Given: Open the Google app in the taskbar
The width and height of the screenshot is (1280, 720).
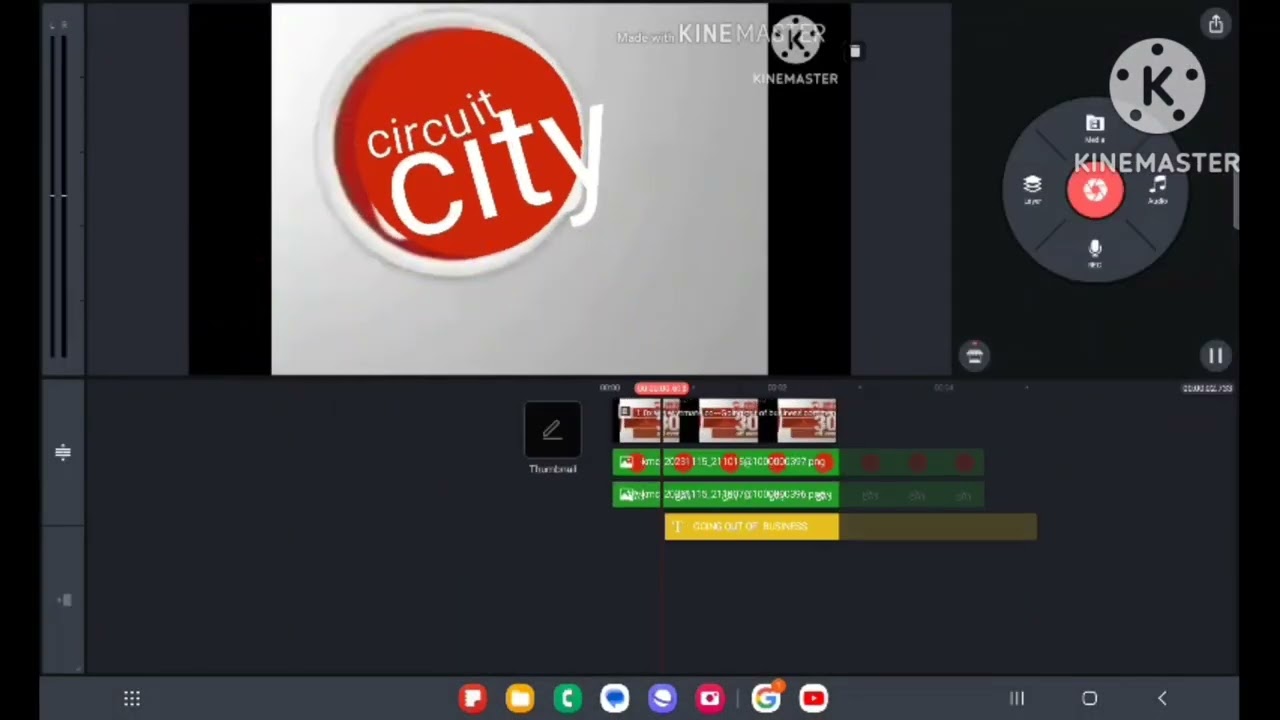Looking at the screenshot, I should (766, 698).
